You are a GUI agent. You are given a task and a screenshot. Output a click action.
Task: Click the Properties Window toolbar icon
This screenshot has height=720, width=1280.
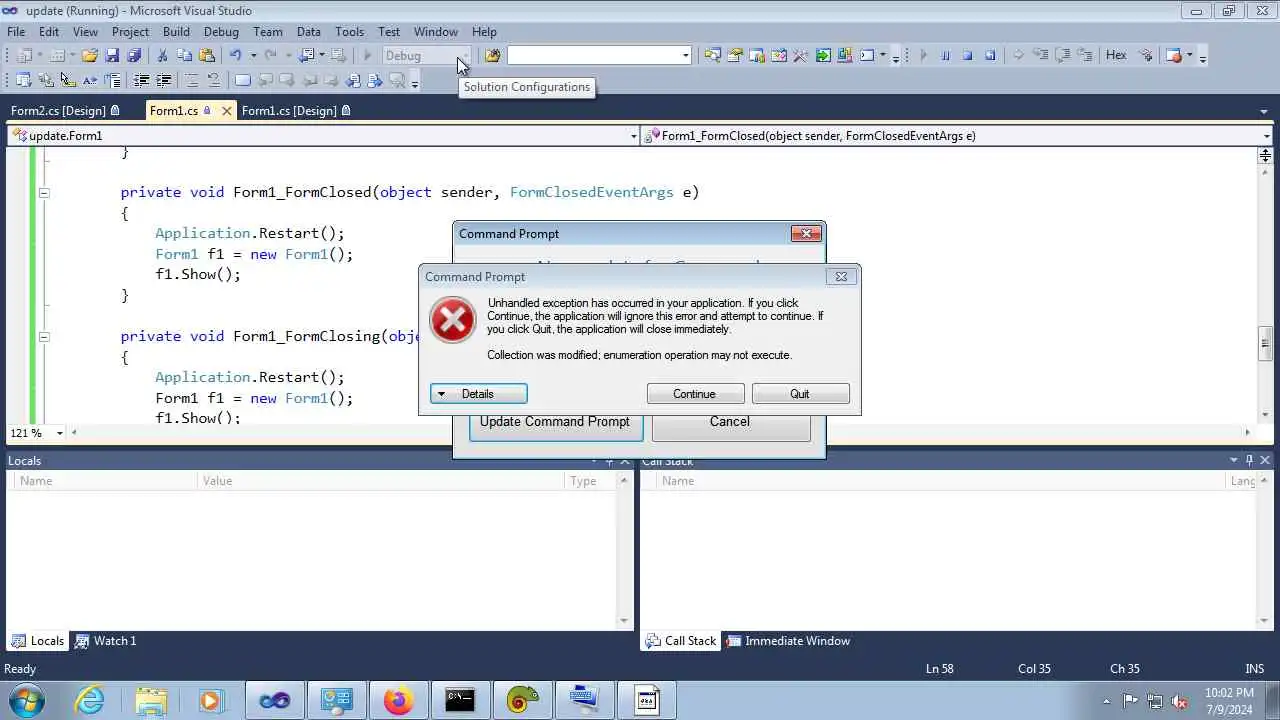pos(735,56)
